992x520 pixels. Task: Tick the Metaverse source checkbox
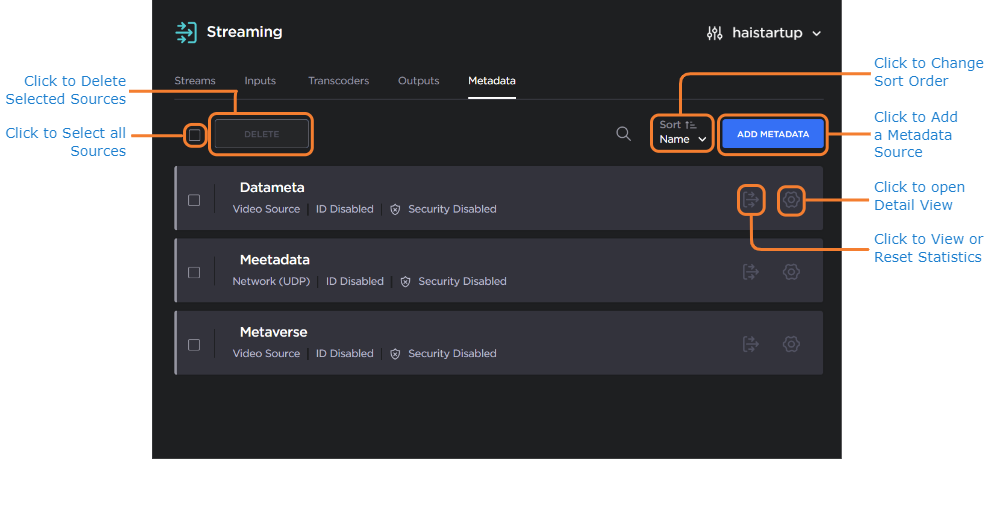click(x=194, y=344)
